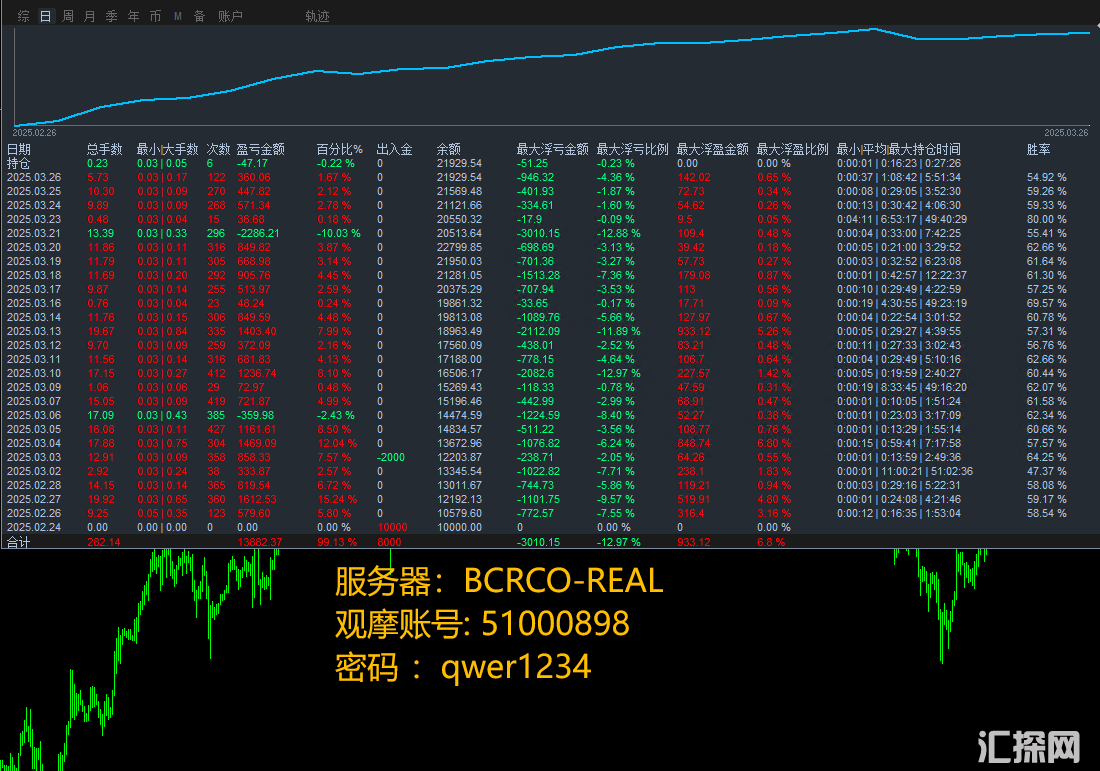Click the 持仓 positions row label
1100x771 pixels.
[x=19, y=163]
